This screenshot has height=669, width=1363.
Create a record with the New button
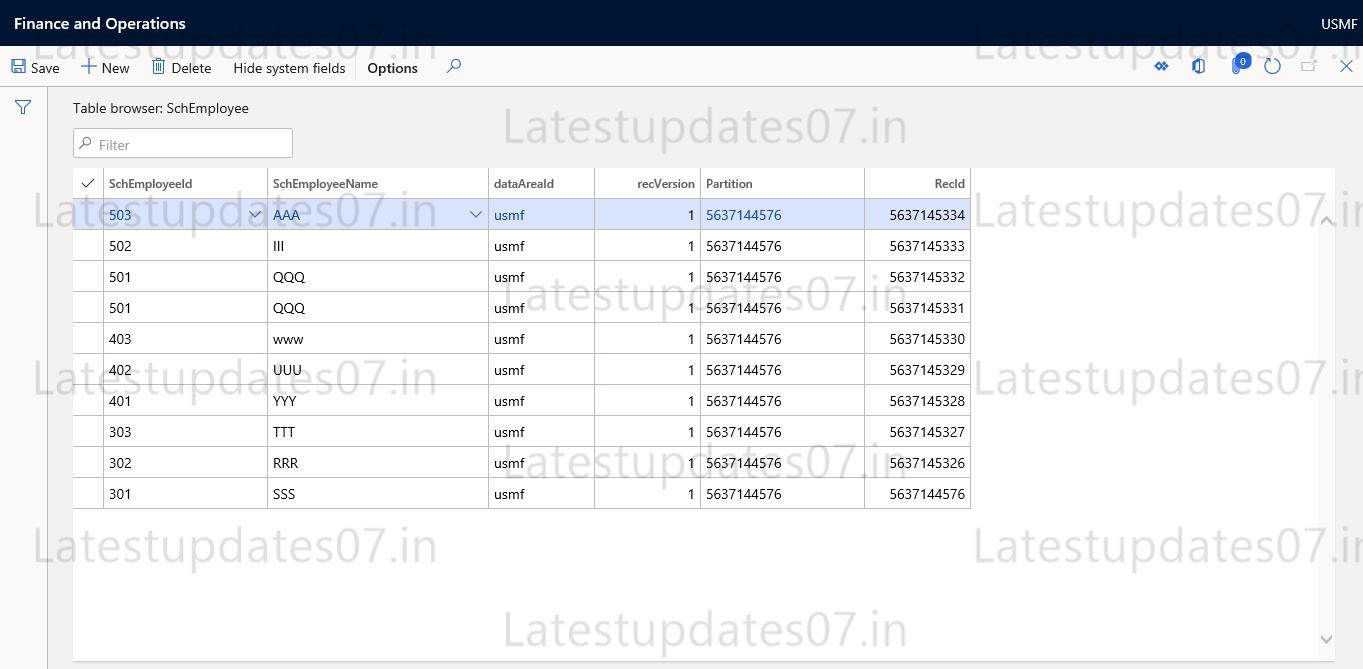(104, 66)
